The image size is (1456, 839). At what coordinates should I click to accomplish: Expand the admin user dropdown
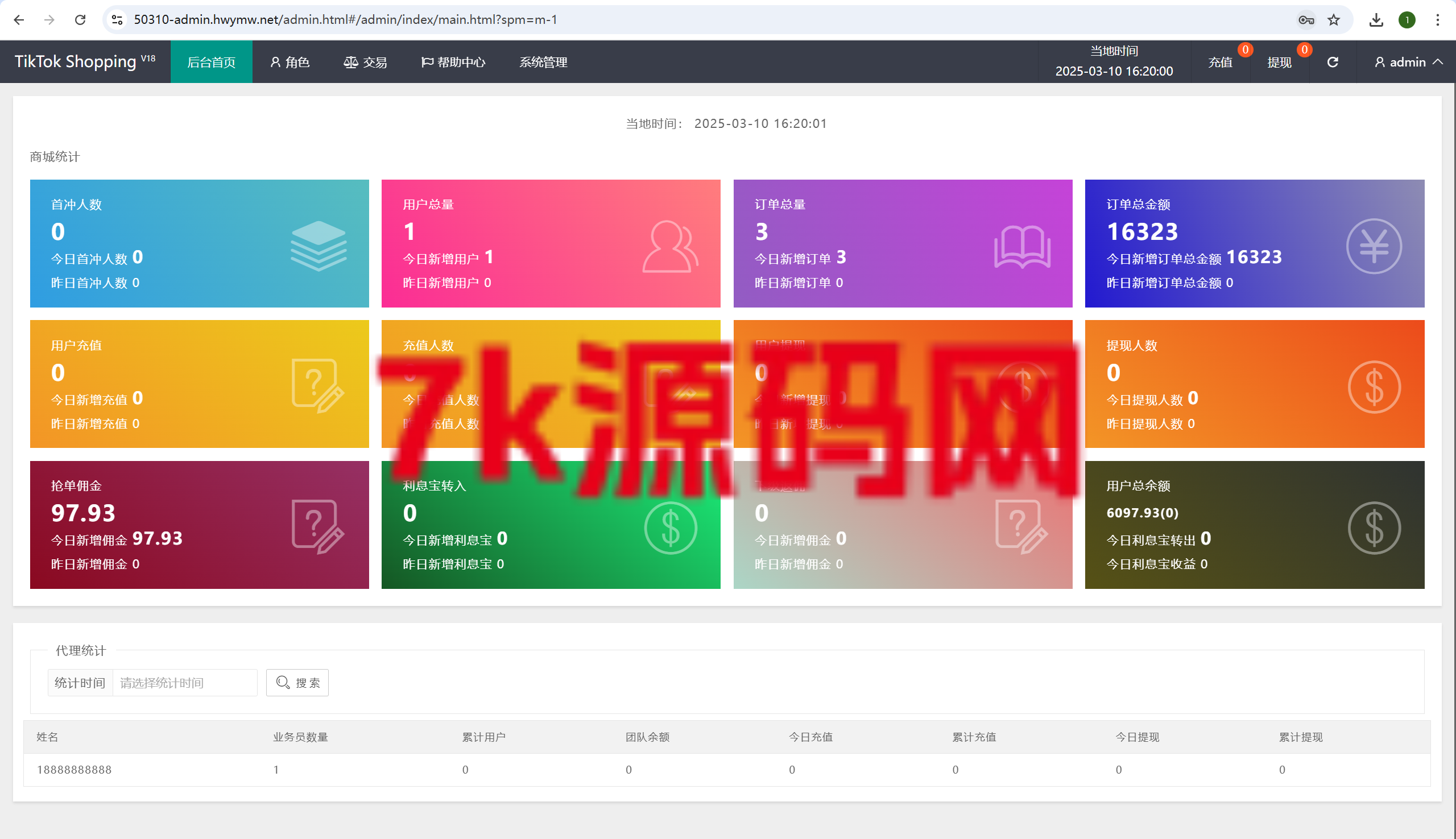1408,62
